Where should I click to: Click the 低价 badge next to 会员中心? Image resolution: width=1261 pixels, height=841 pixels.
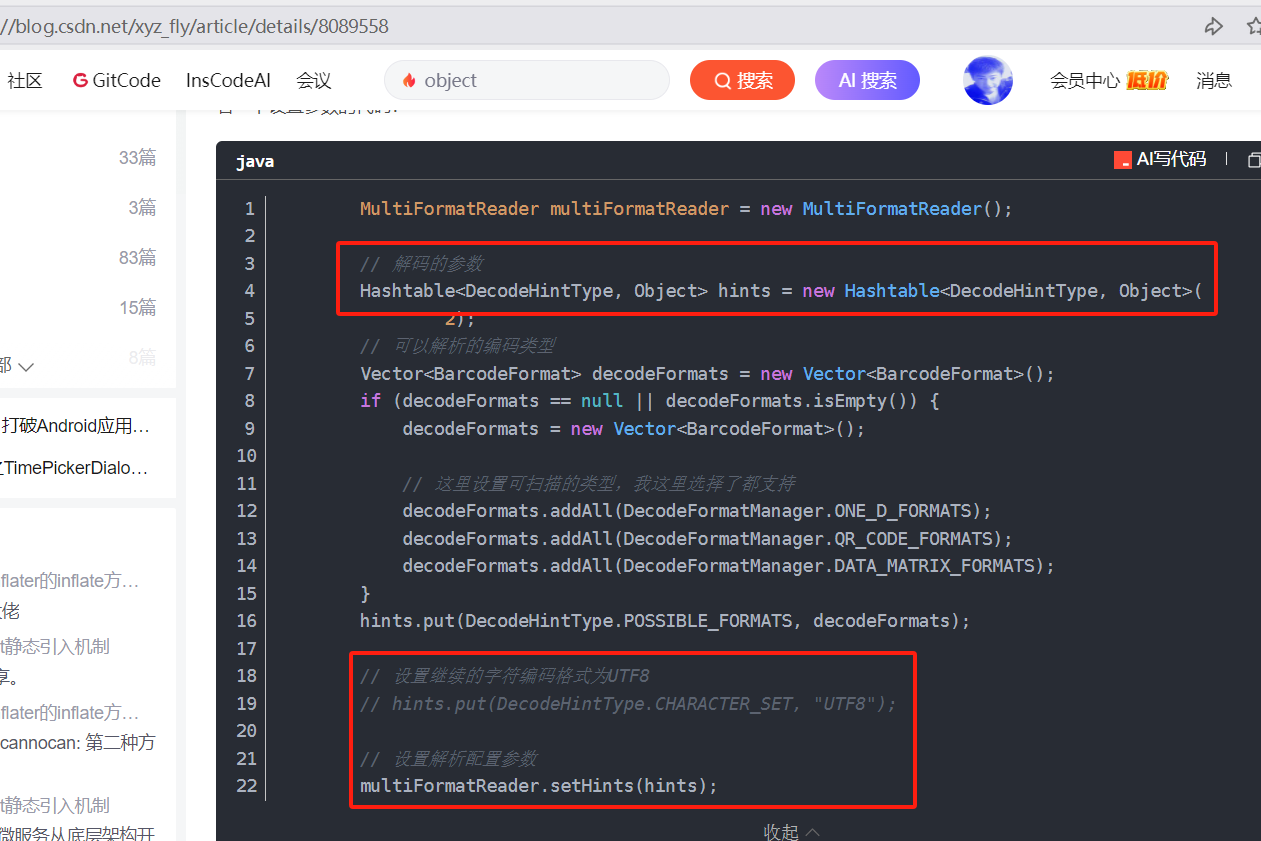[x=1146, y=81]
